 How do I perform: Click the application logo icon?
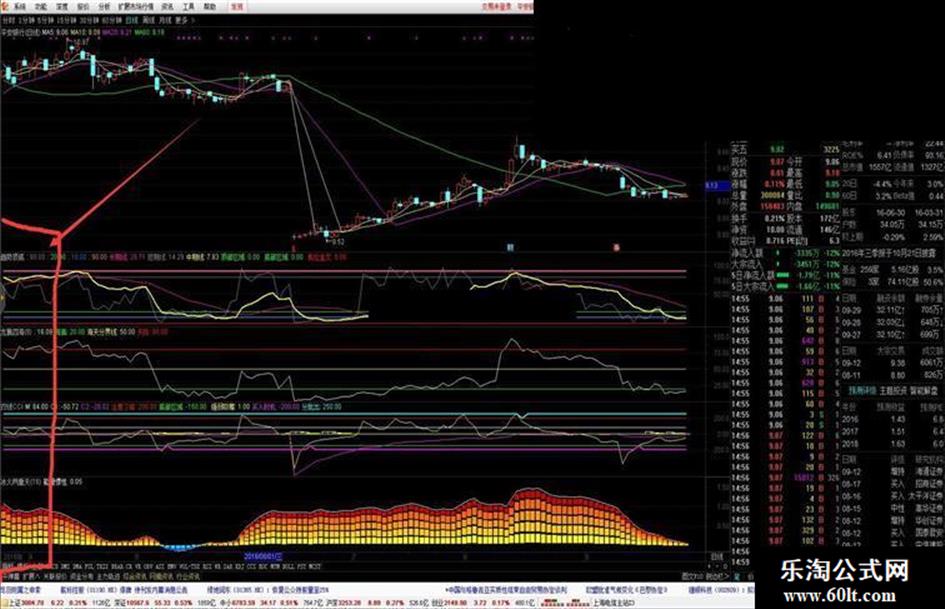tap(5, 7)
